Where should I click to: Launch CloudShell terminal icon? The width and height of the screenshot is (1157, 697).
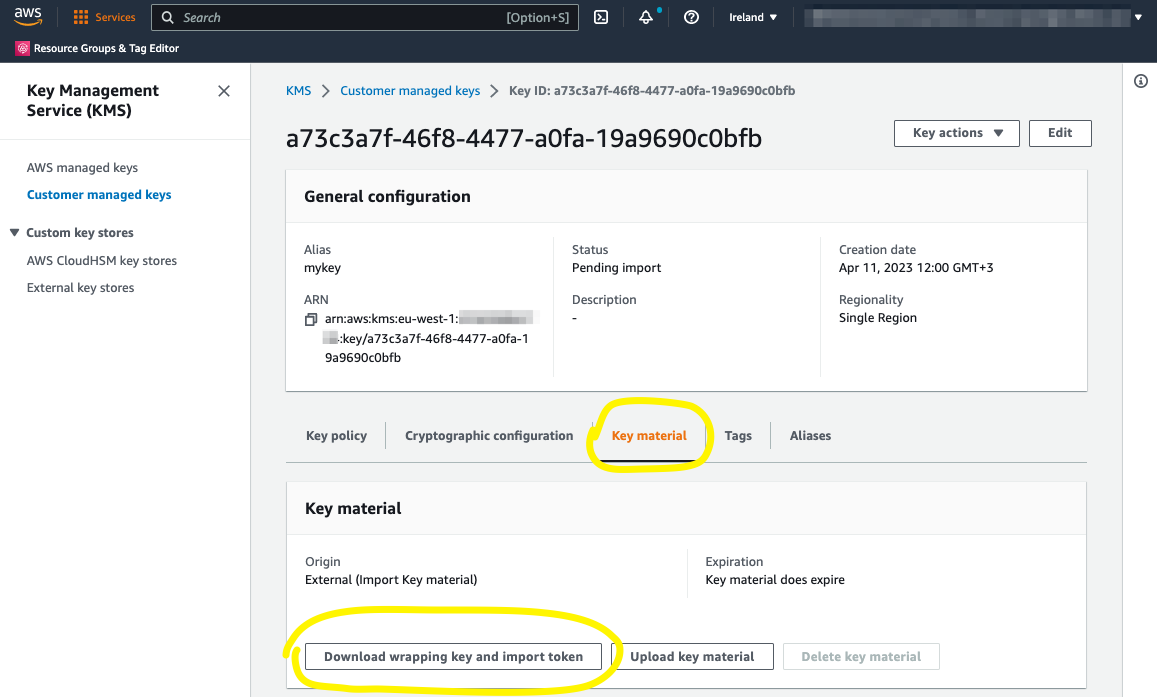click(x=601, y=17)
